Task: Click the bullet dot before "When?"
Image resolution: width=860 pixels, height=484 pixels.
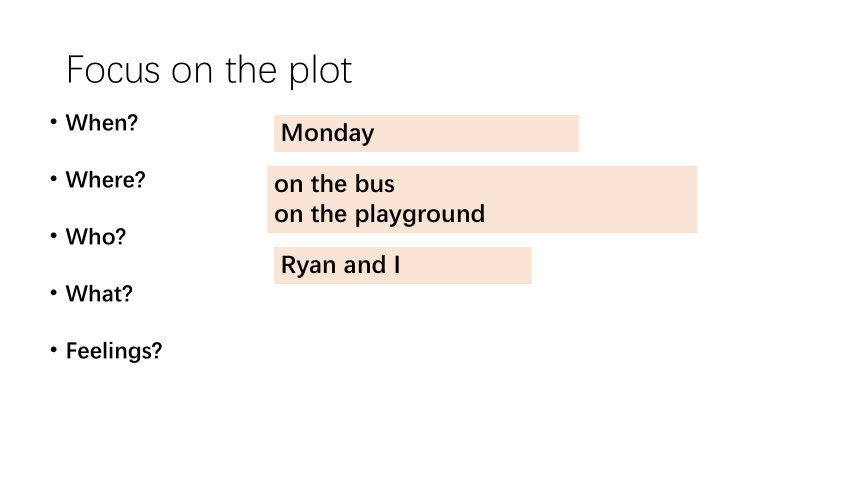Action: click(x=53, y=121)
